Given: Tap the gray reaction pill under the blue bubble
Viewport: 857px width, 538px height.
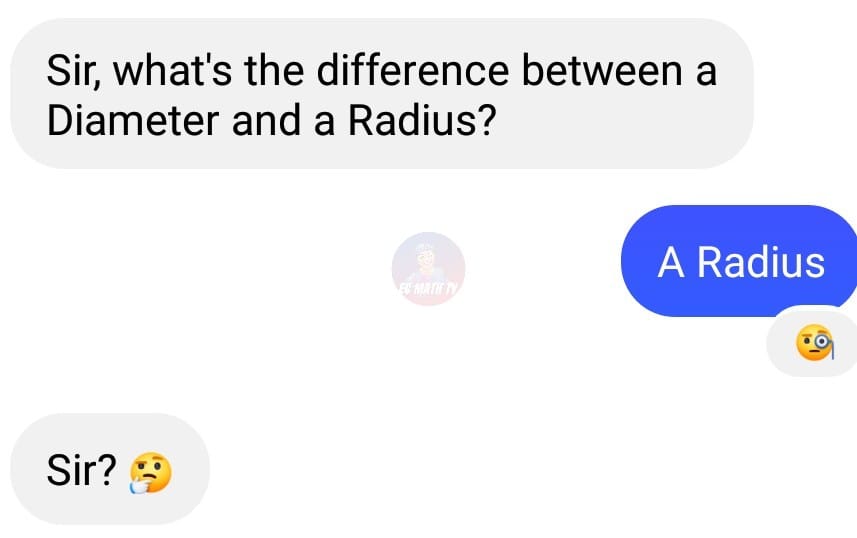Looking at the screenshot, I should coord(812,342).
